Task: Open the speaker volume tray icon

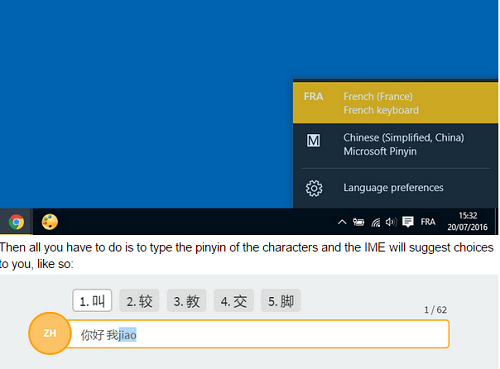Action: click(x=391, y=222)
